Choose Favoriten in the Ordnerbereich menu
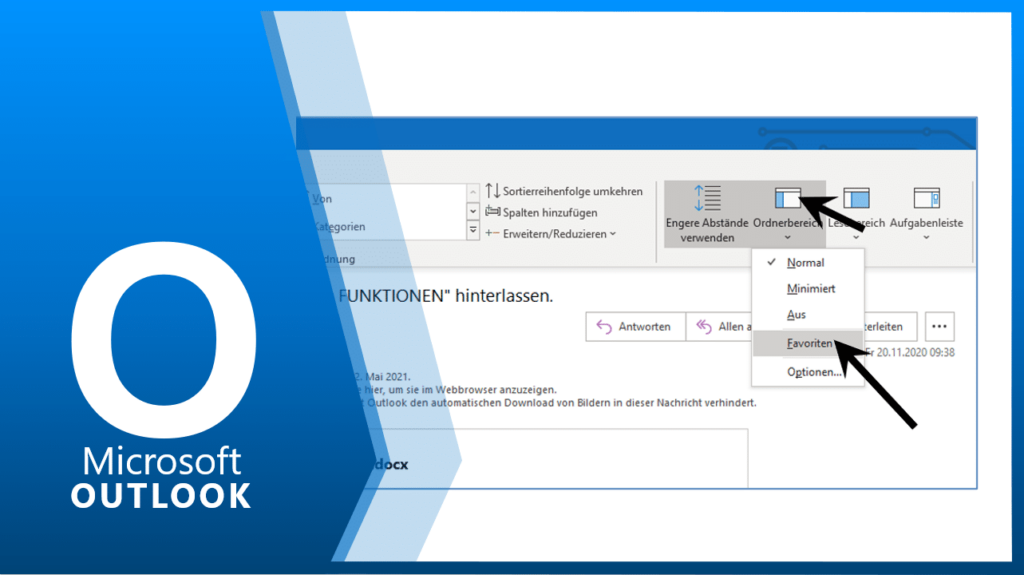Viewport: 1024px width, 575px height. (x=808, y=344)
